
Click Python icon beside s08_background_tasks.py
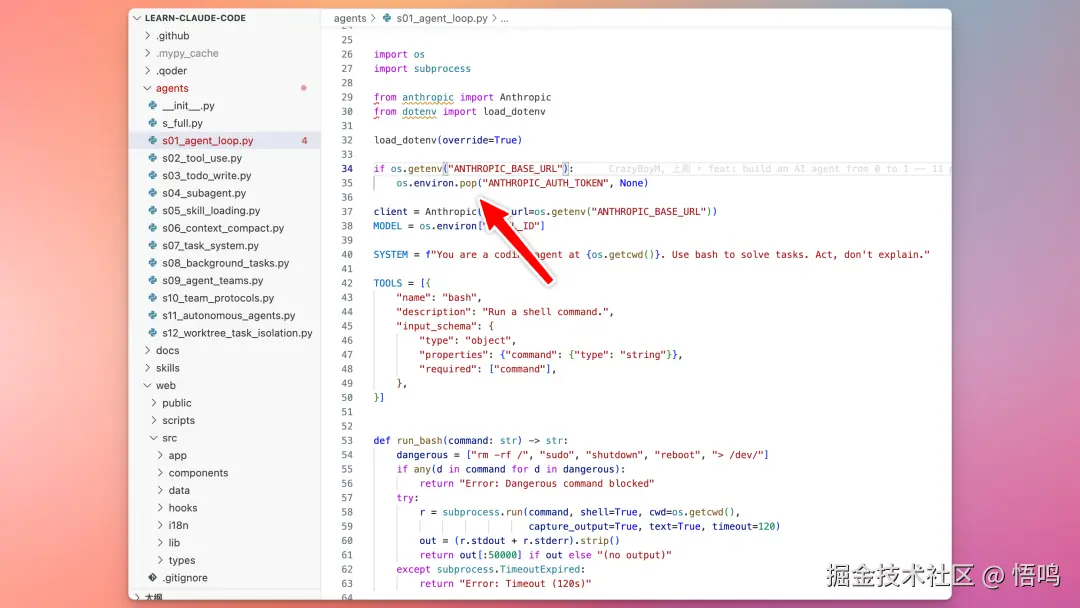pyautogui.click(x=153, y=263)
